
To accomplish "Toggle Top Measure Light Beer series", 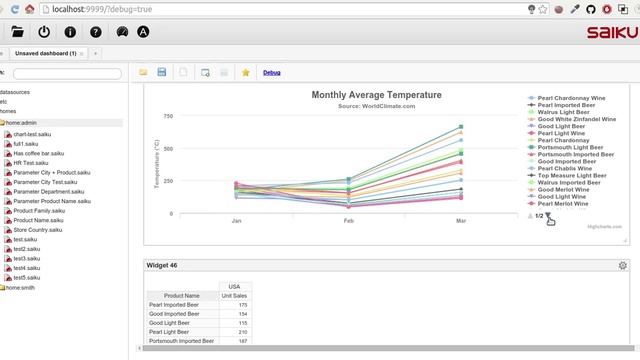I will (x=572, y=176).
